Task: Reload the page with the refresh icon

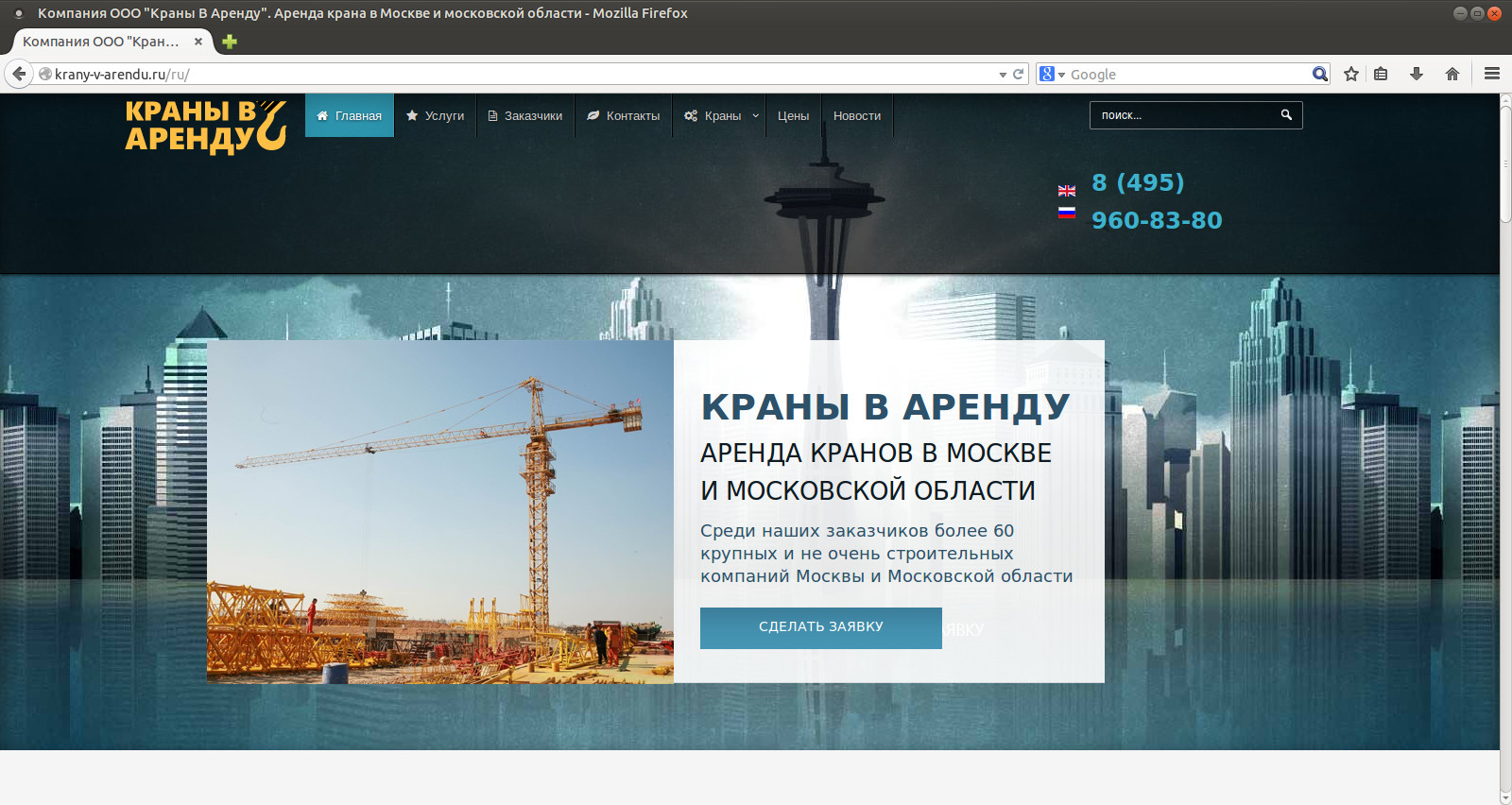Action: click(x=1019, y=74)
